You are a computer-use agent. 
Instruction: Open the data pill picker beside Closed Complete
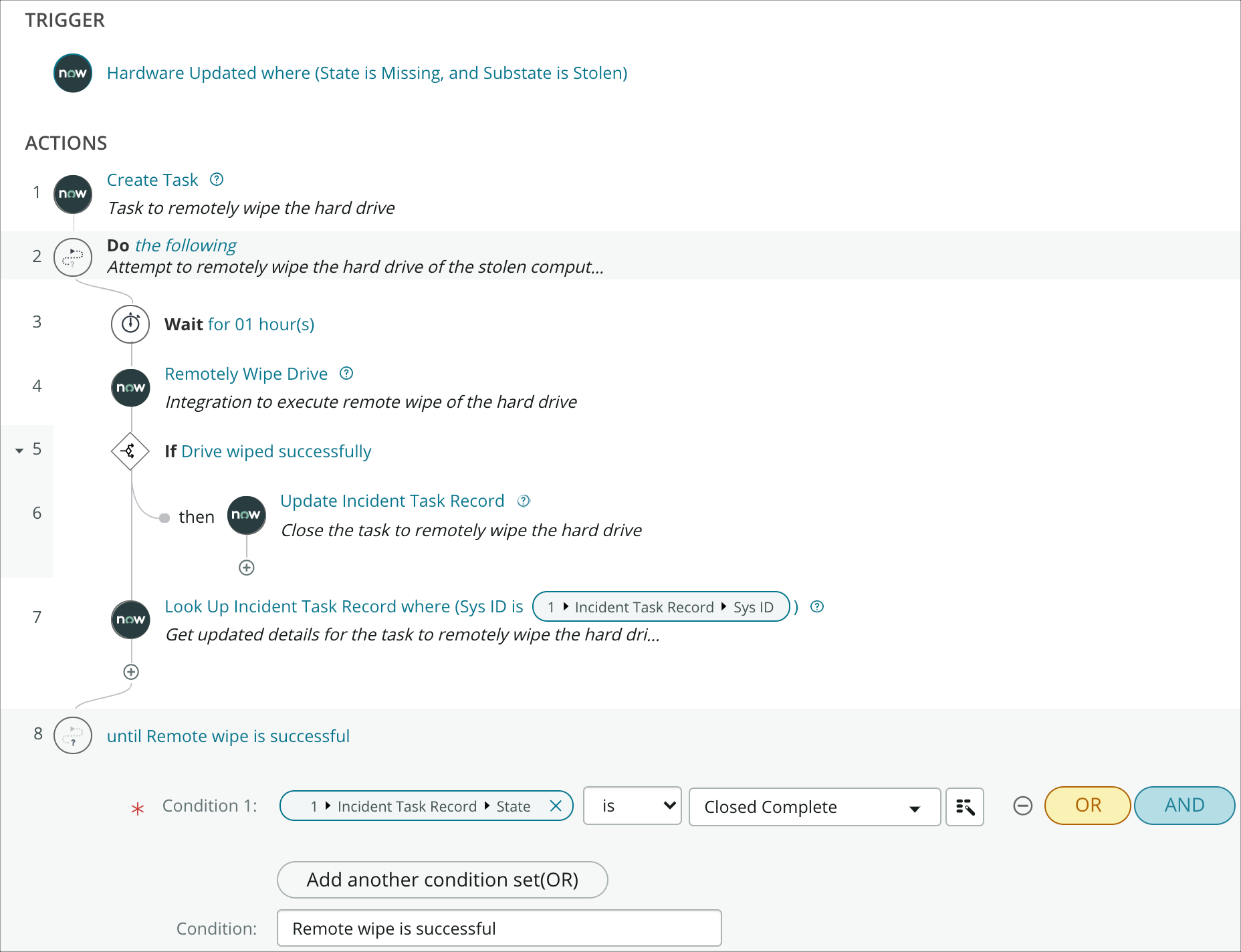coord(964,807)
